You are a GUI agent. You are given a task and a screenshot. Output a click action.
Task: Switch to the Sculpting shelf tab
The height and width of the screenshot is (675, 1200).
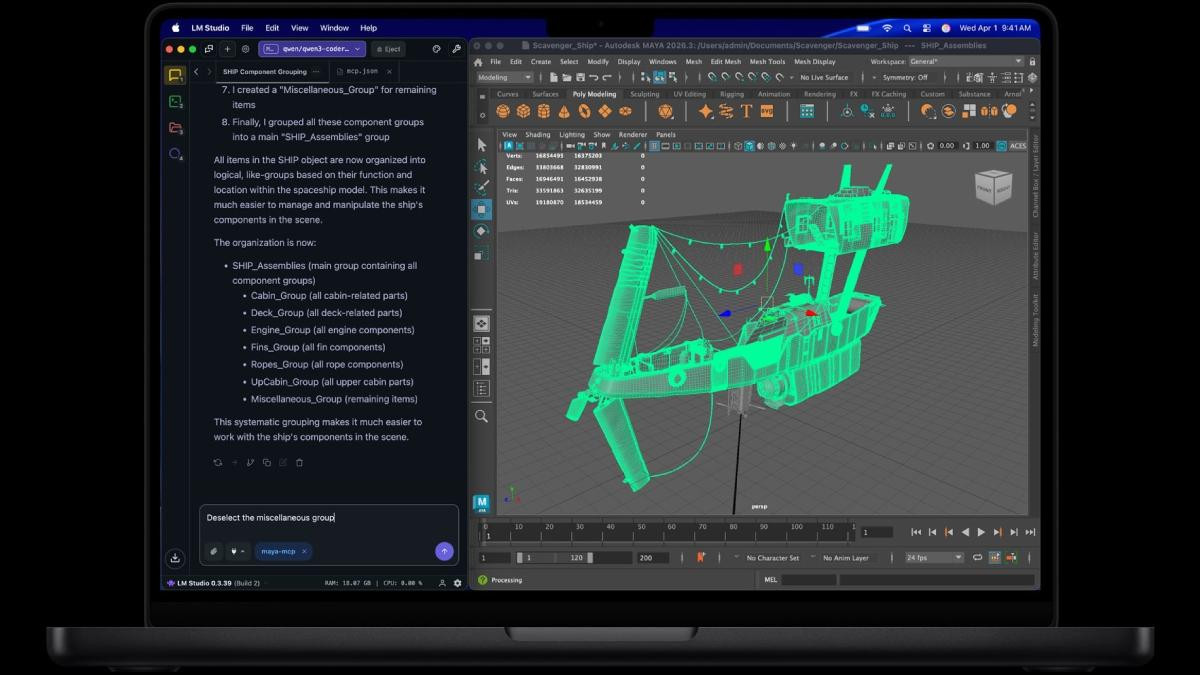point(644,94)
